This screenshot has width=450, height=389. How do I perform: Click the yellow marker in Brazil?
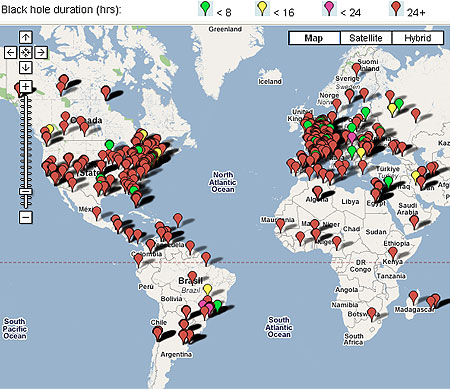207,289
